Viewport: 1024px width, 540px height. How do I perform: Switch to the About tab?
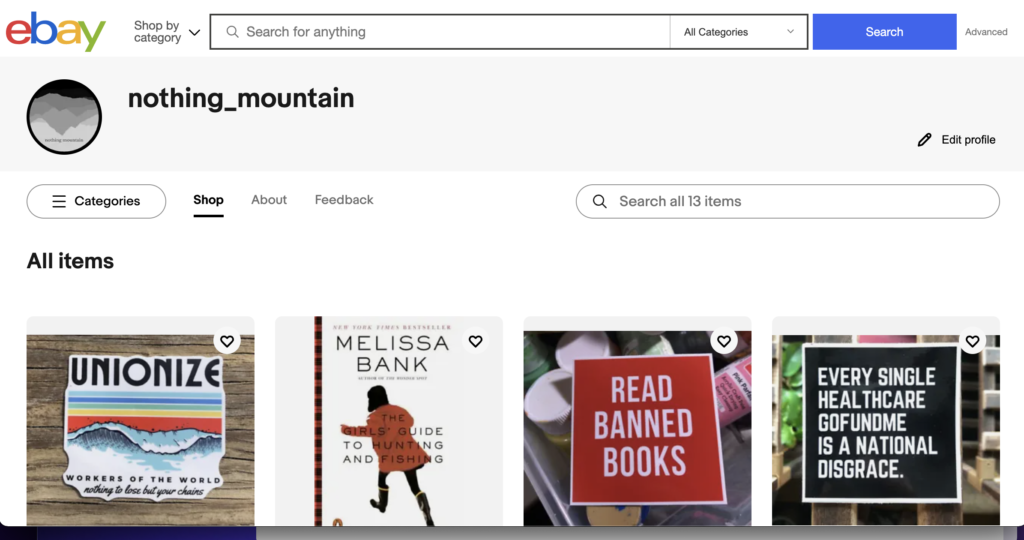pyautogui.click(x=269, y=200)
